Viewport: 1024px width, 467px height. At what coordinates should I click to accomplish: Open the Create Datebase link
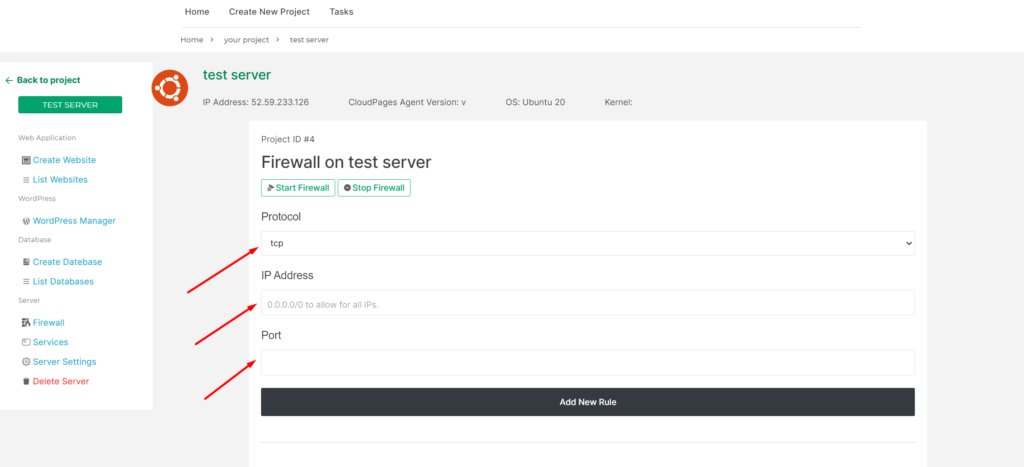68,262
